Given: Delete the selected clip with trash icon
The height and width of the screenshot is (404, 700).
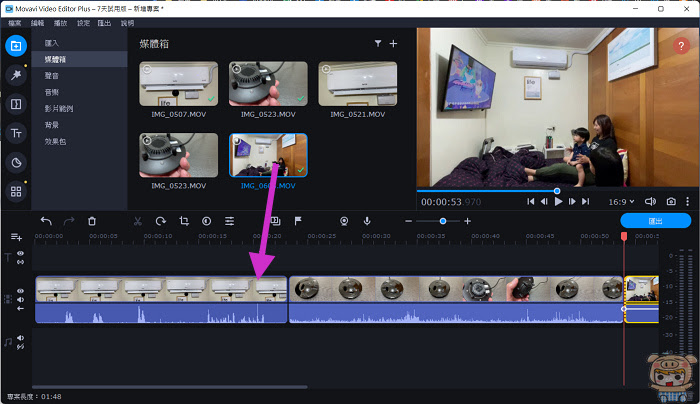Looking at the screenshot, I should point(92,221).
